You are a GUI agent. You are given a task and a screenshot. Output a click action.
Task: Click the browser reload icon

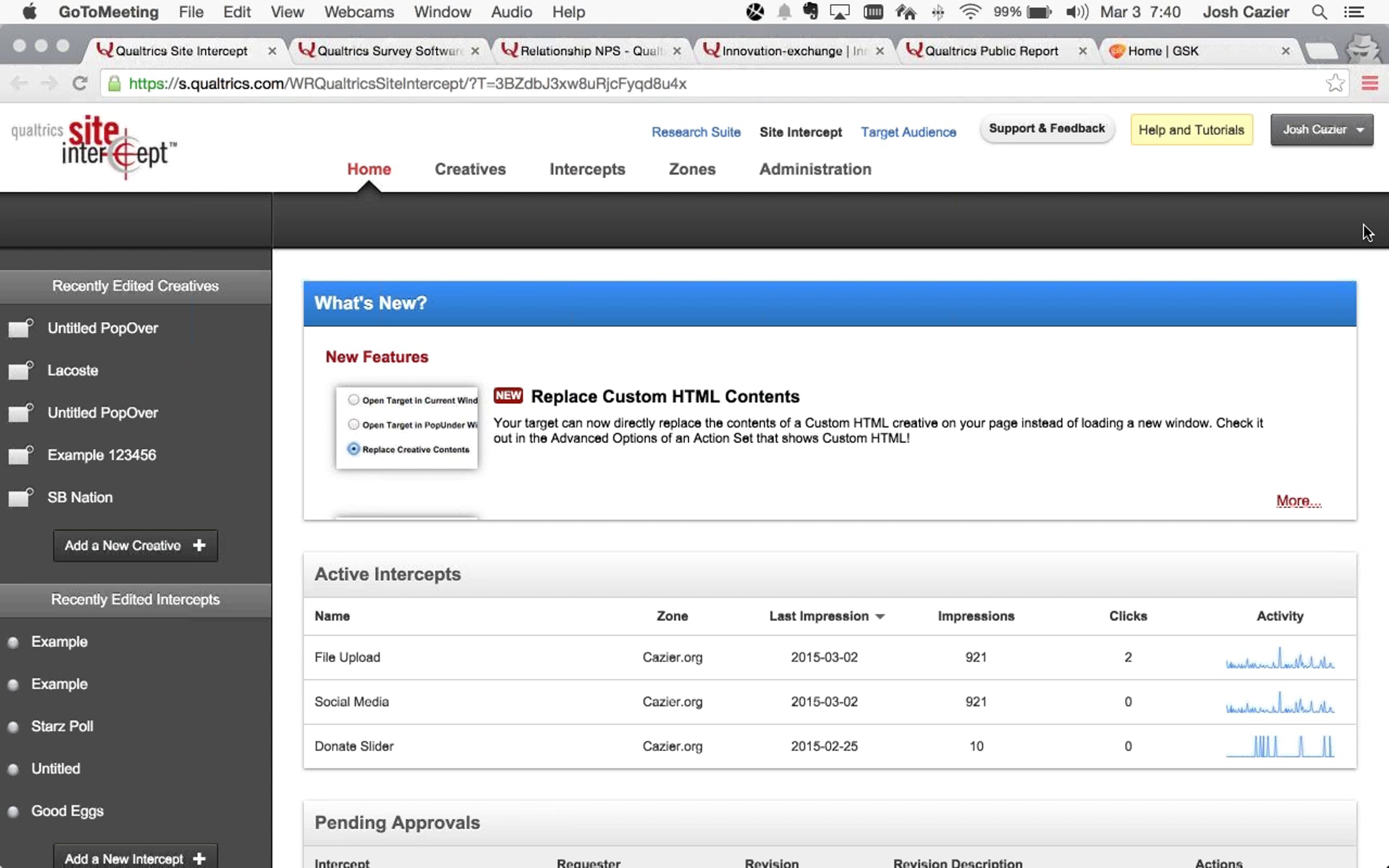[x=80, y=84]
